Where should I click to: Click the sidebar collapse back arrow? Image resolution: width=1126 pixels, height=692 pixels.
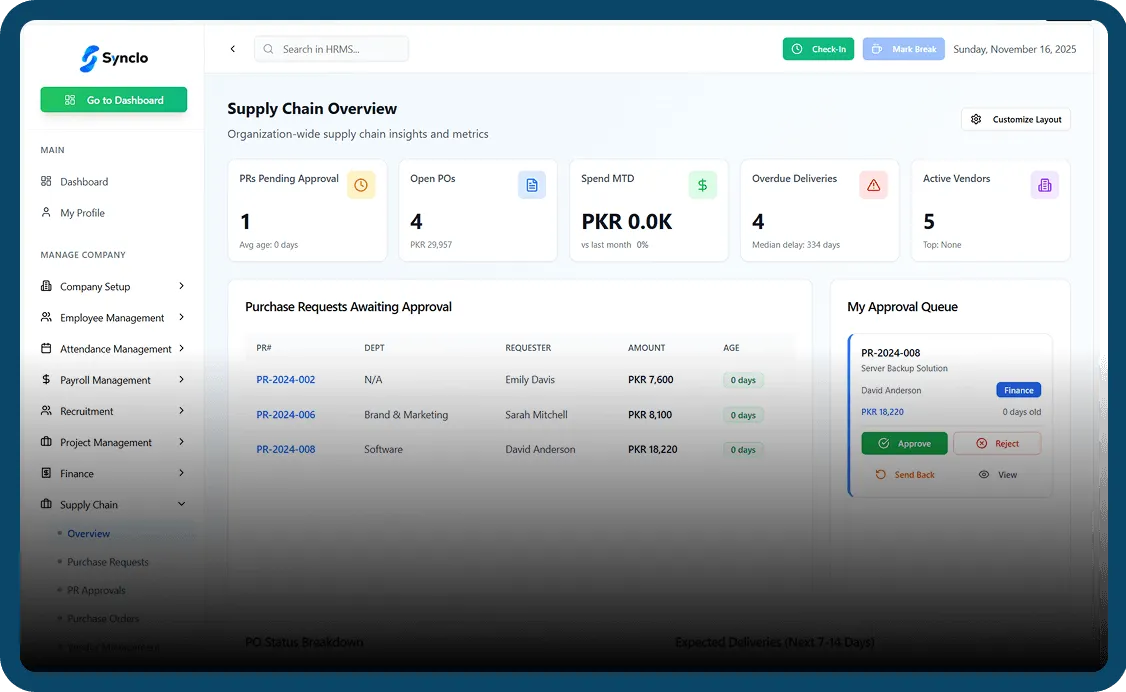233,49
